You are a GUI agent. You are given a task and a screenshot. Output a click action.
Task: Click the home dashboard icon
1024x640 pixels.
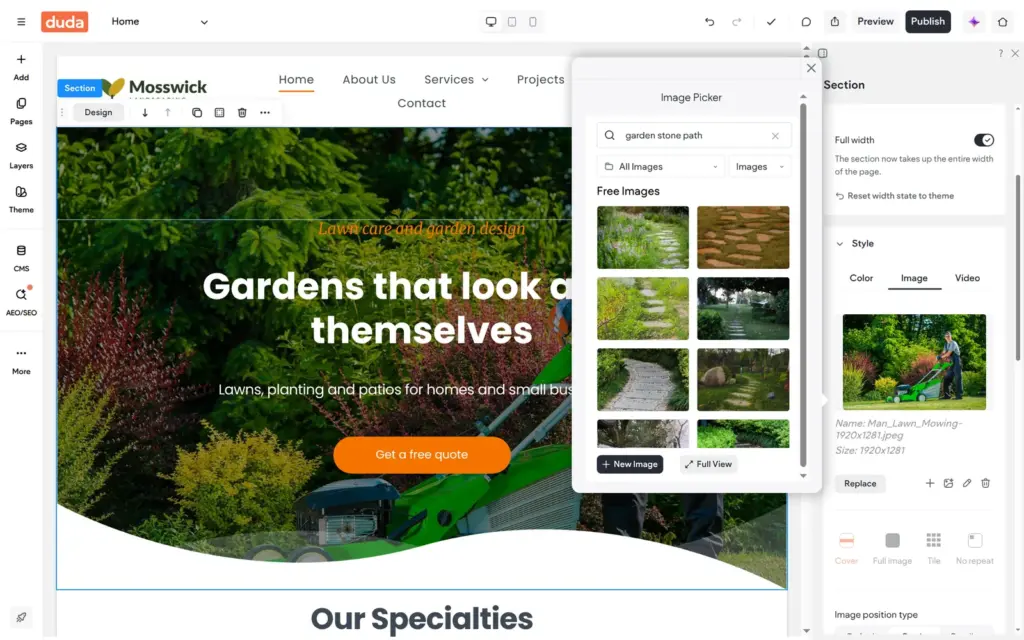(1002, 22)
